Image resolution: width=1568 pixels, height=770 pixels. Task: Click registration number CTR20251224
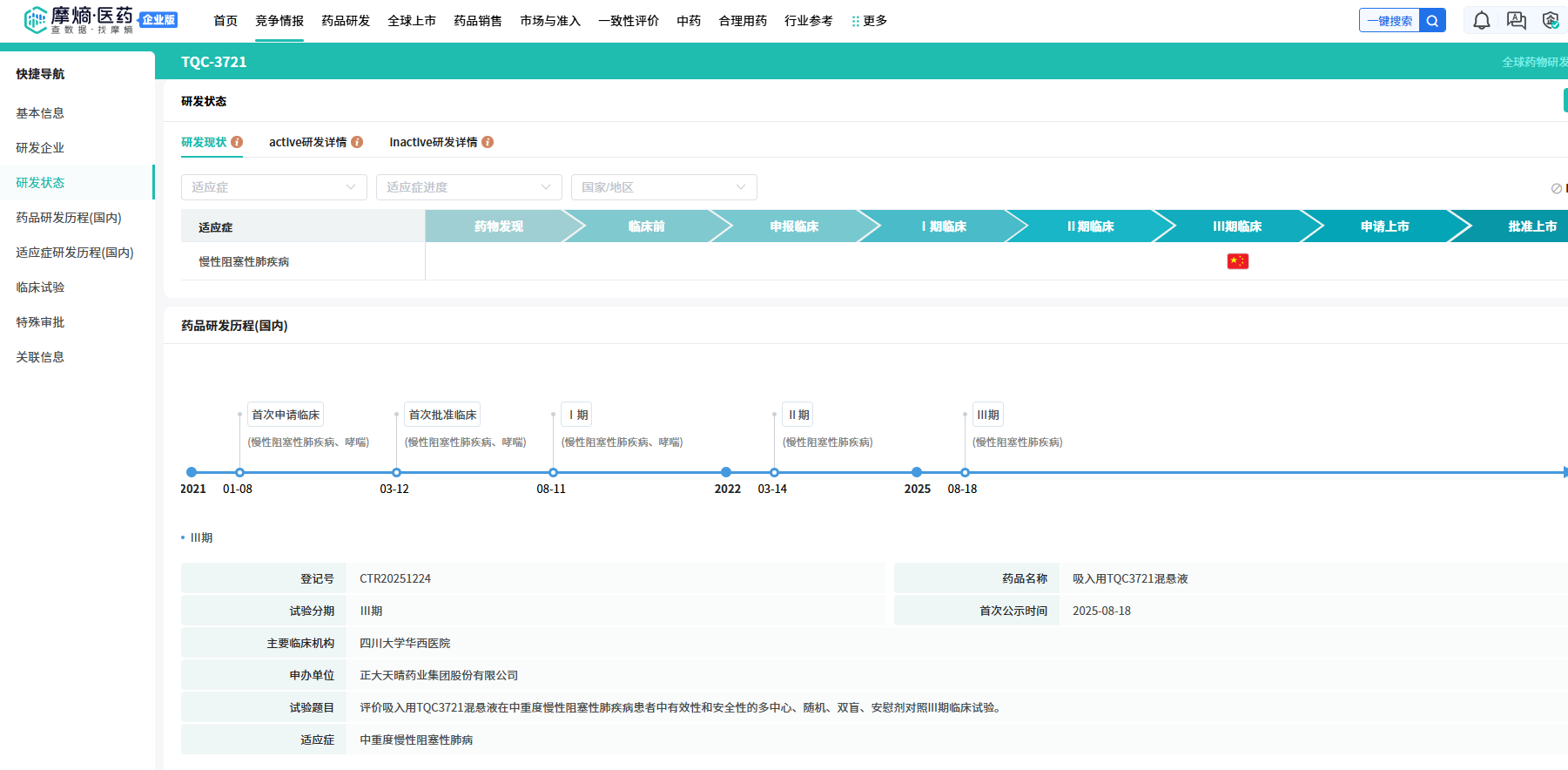(x=395, y=578)
